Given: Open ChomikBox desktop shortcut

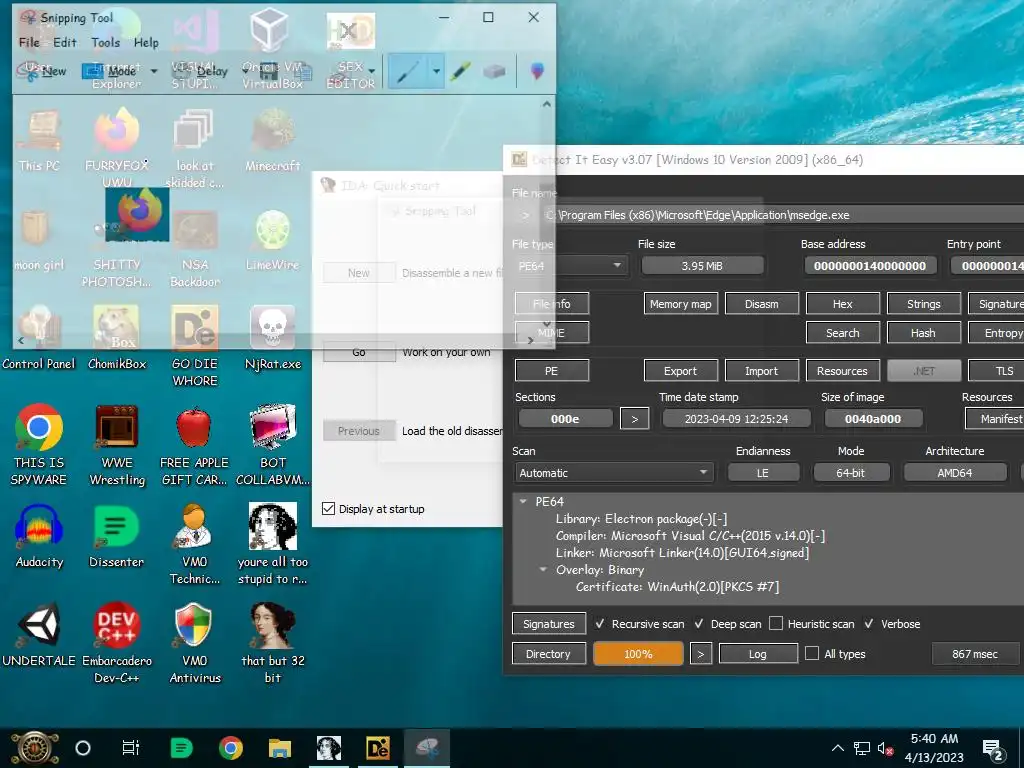Looking at the screenshot, I should tap(117, 336).
